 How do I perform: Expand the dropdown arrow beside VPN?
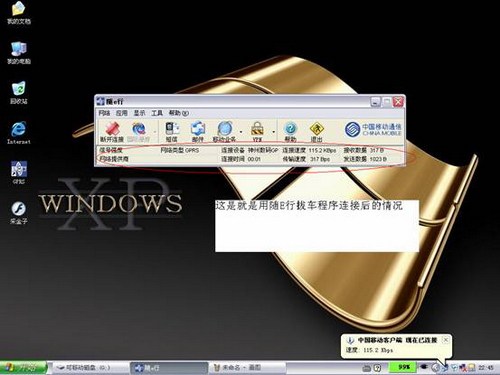click(x=274, y=132)
